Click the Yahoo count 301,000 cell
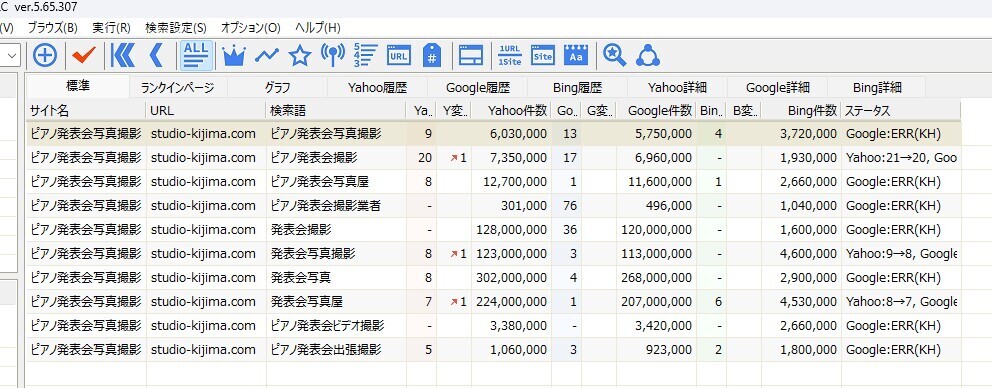992x388 pixels. 511,206
